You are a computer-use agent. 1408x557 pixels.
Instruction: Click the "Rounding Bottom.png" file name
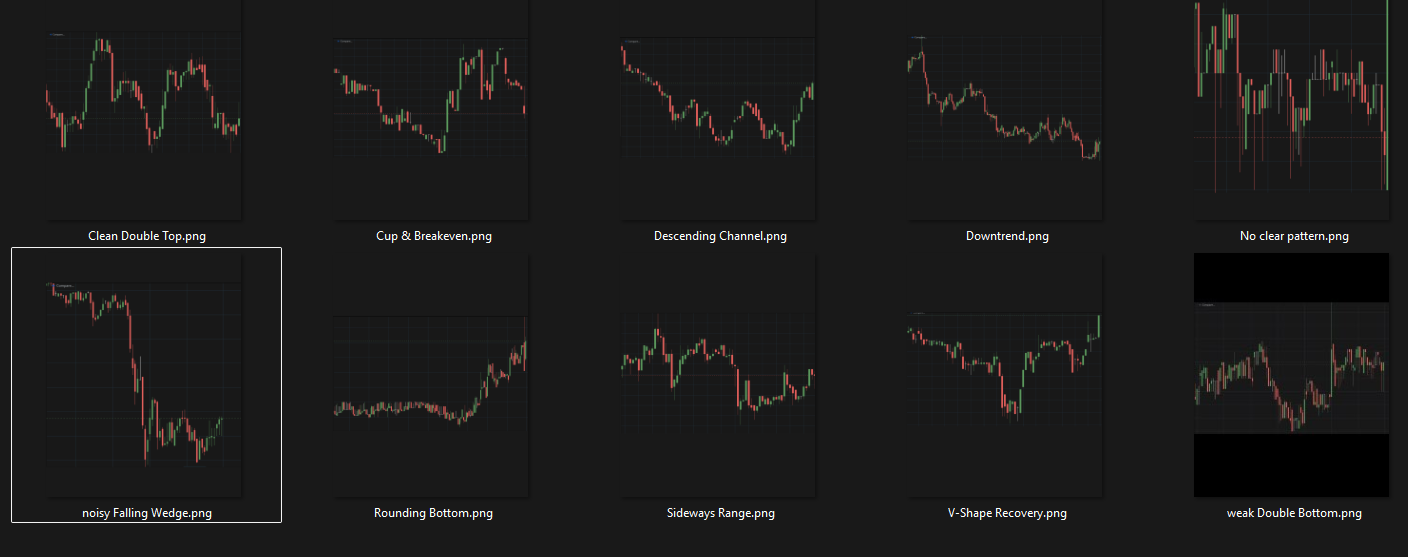click(x=433, y=514)
